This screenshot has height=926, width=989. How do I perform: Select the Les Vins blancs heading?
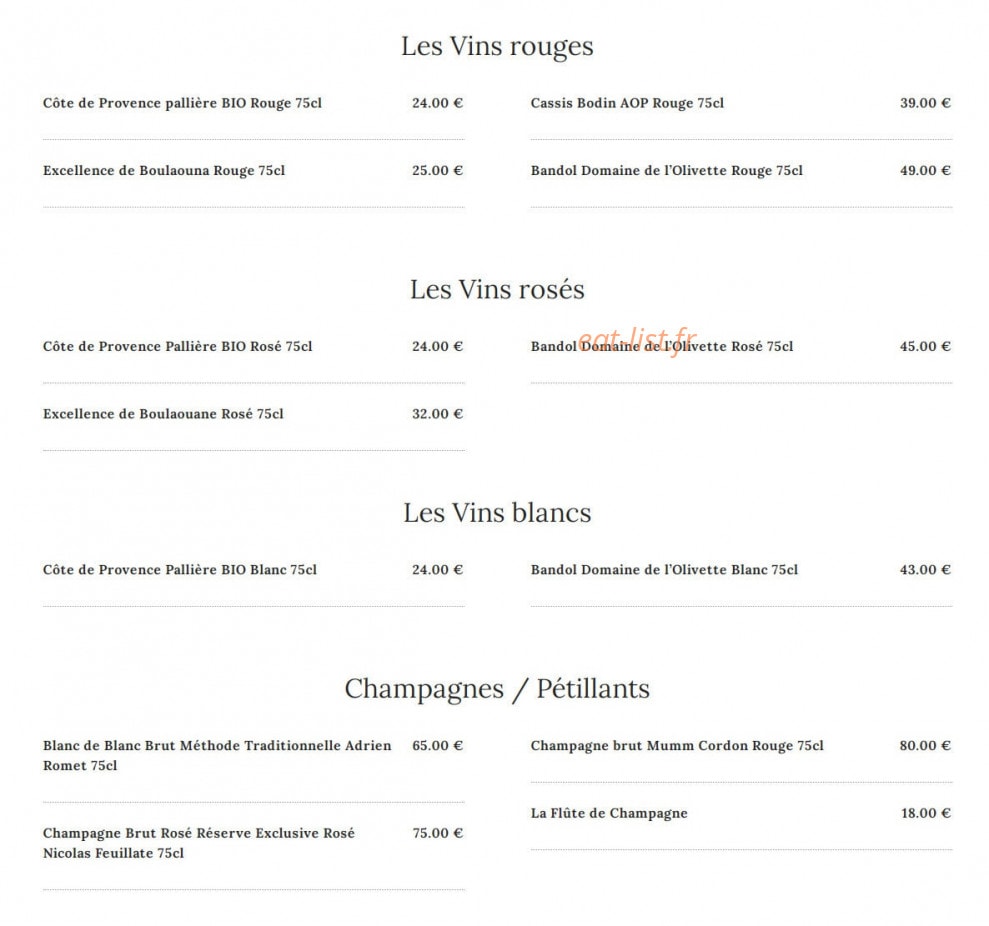tap(497, 513)
